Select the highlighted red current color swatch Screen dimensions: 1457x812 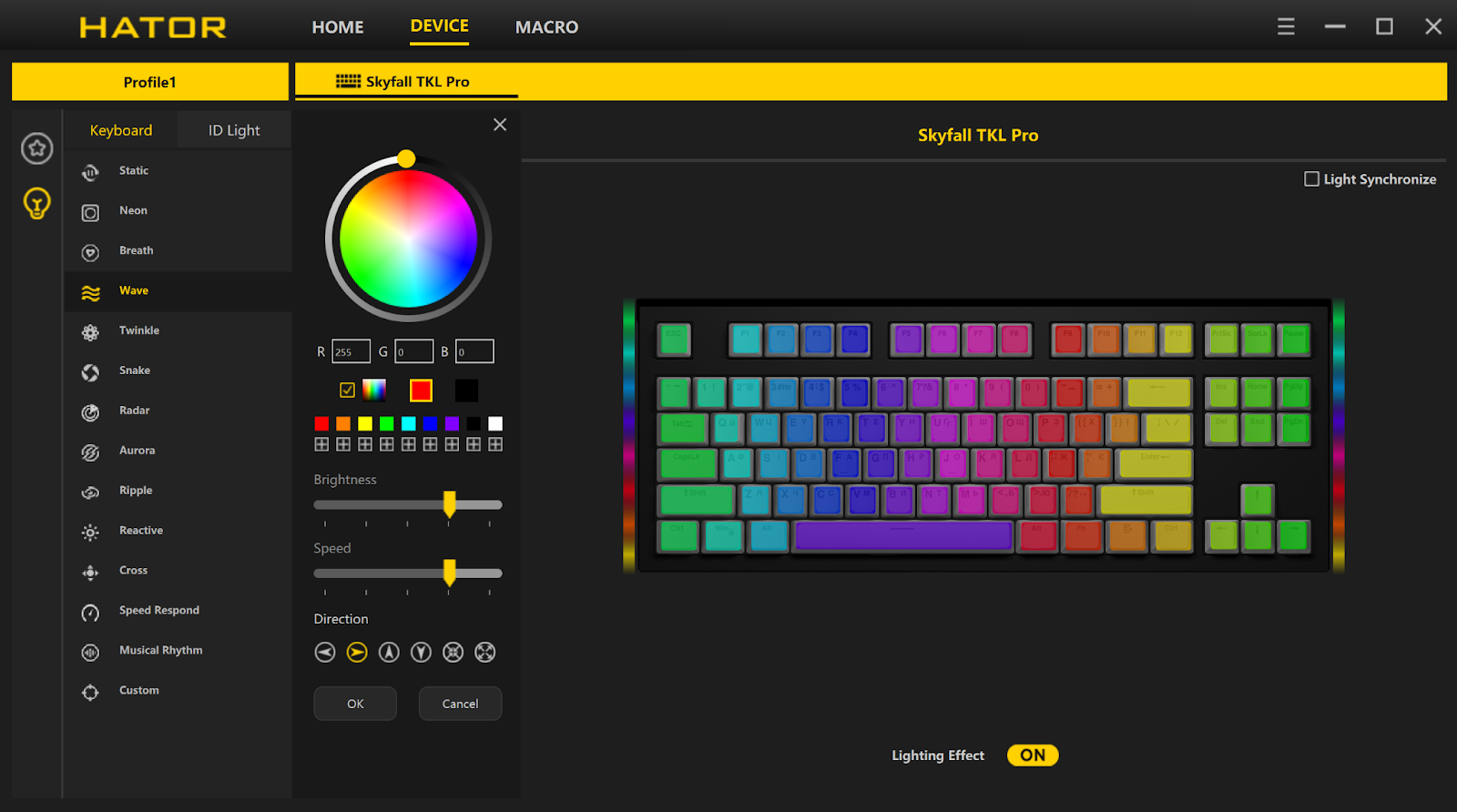[x=421, y=391]
